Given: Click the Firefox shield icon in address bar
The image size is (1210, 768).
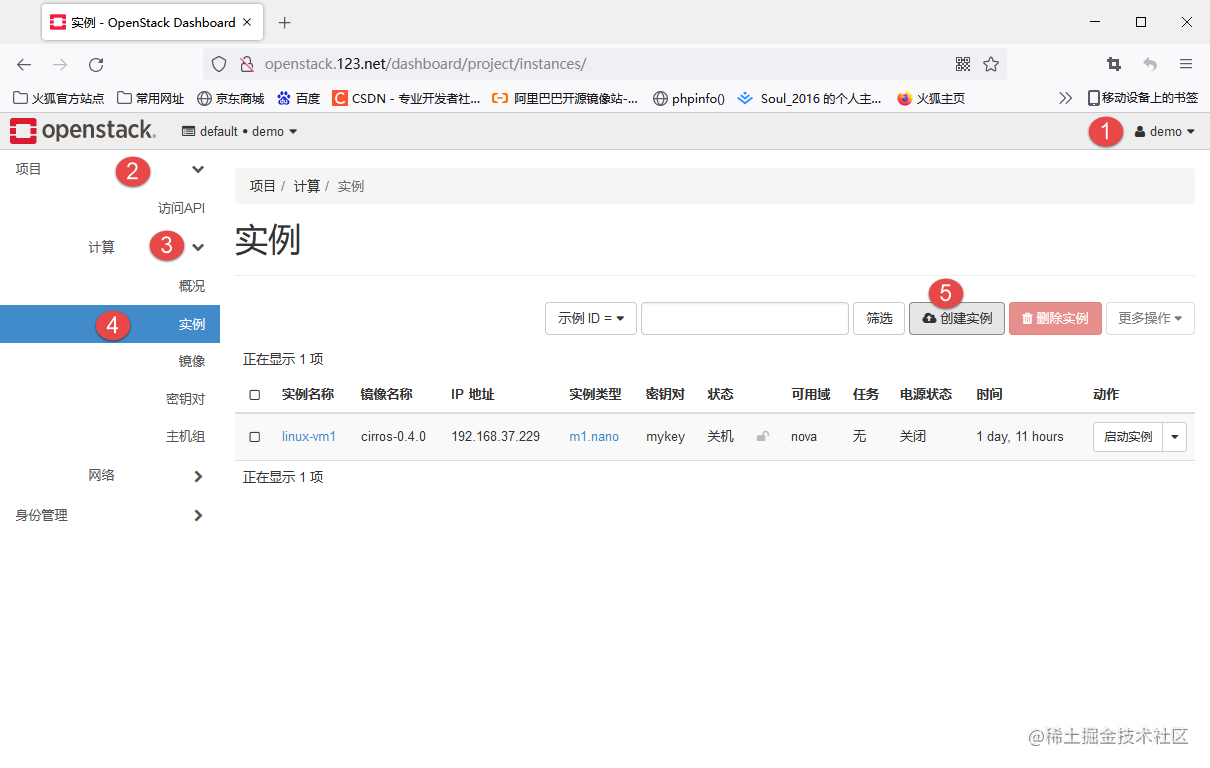Looking at the screenshot, I should [x=219, y=63].
